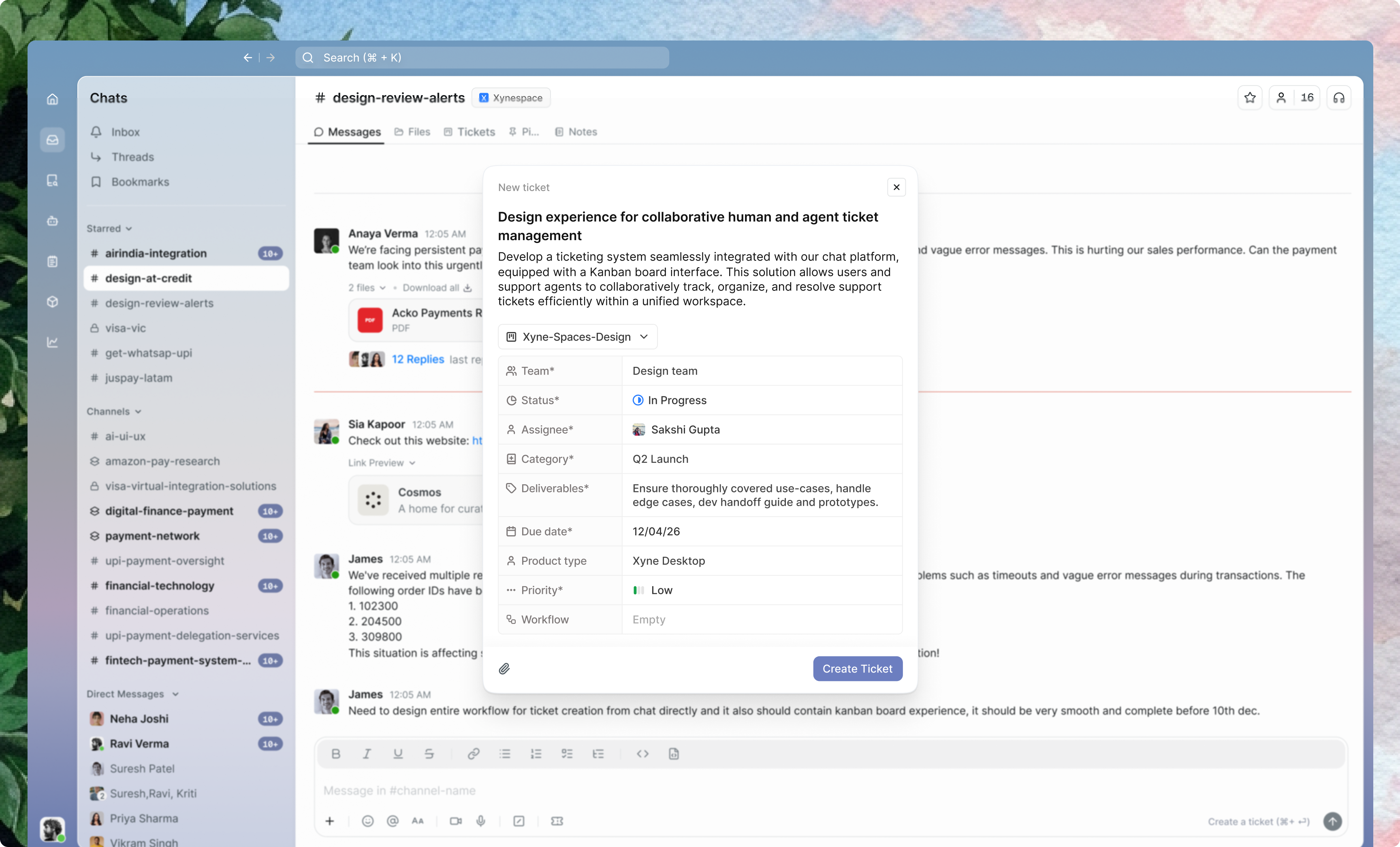The width and height of the screenshot is (1400, 847).
Task: Record a video clip in composer
Action: 456,821
